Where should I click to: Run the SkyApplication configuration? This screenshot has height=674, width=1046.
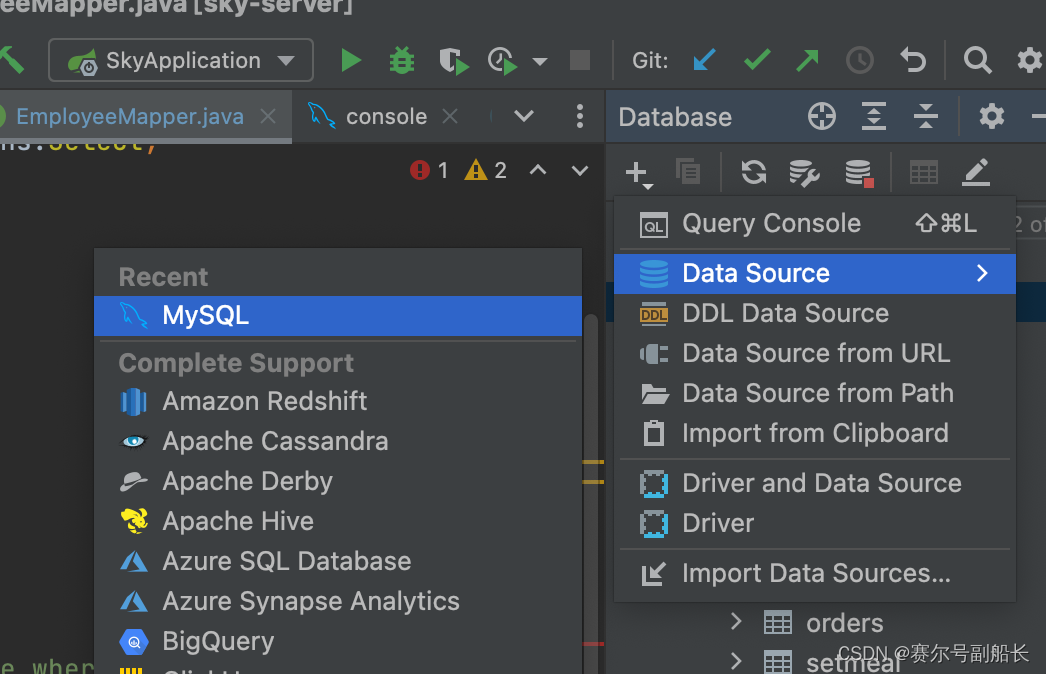(351, 60)
